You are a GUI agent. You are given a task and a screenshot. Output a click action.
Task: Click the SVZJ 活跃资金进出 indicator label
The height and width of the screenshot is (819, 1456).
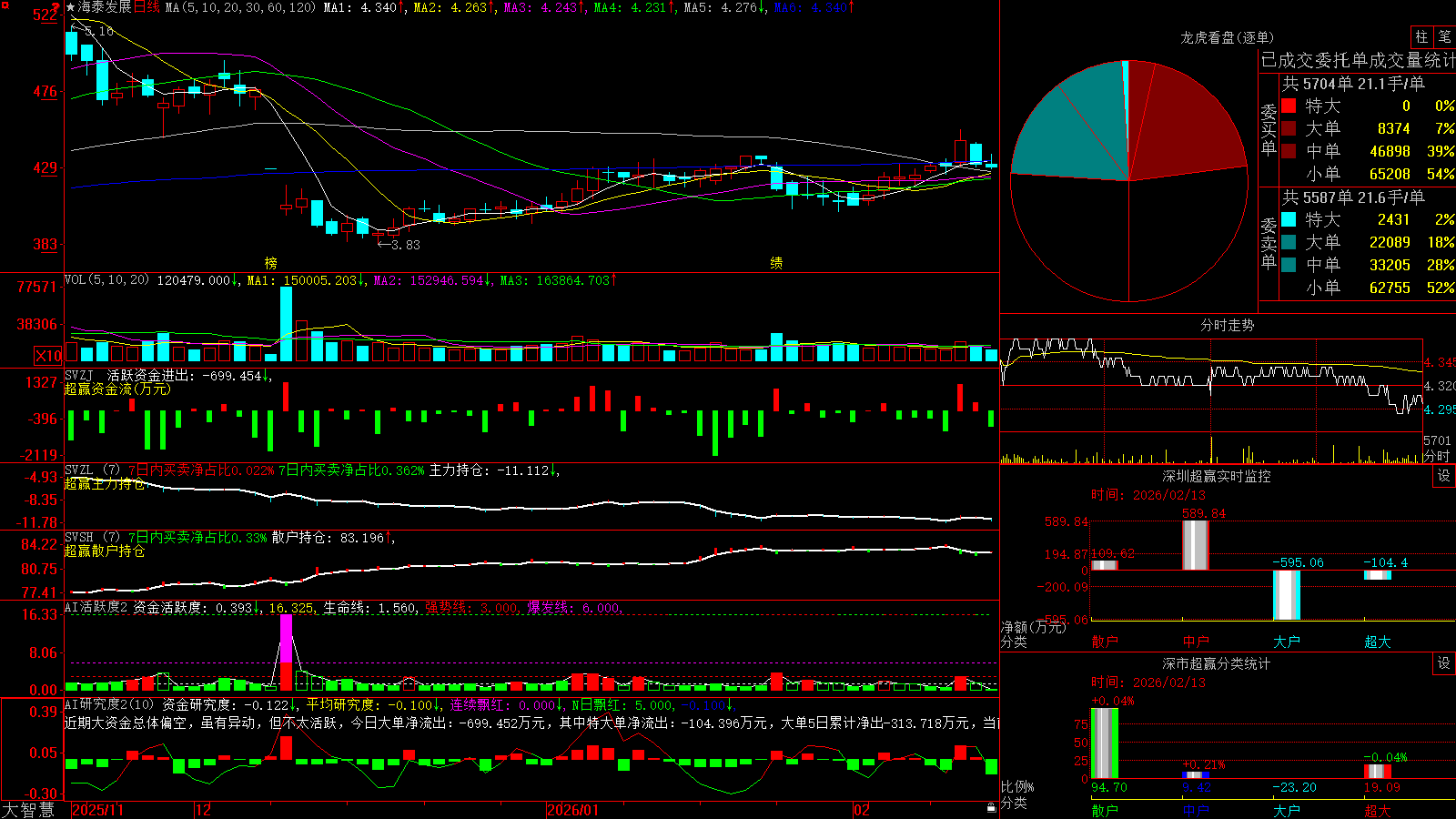pos(132,375)
